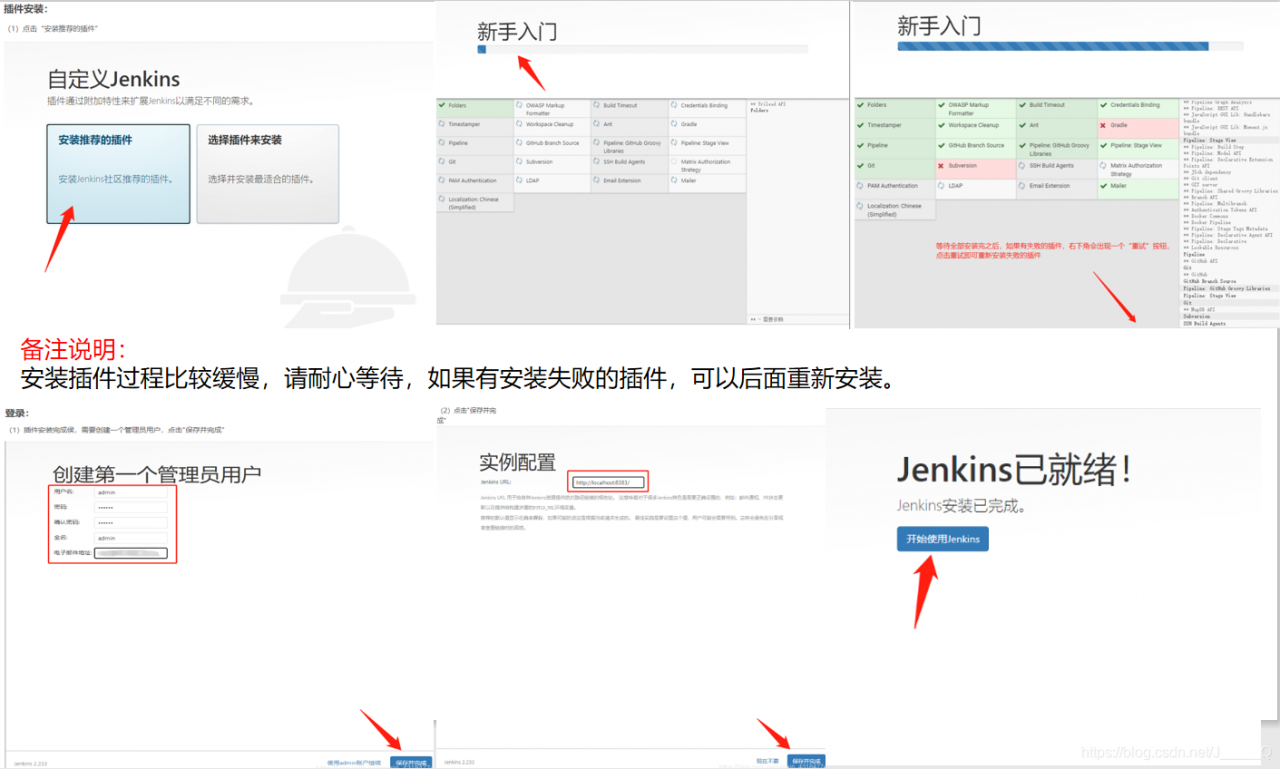1280x769 pixels.
Task: Choose the 选择插件来安装 option card
Action: (x=267, y=173)
